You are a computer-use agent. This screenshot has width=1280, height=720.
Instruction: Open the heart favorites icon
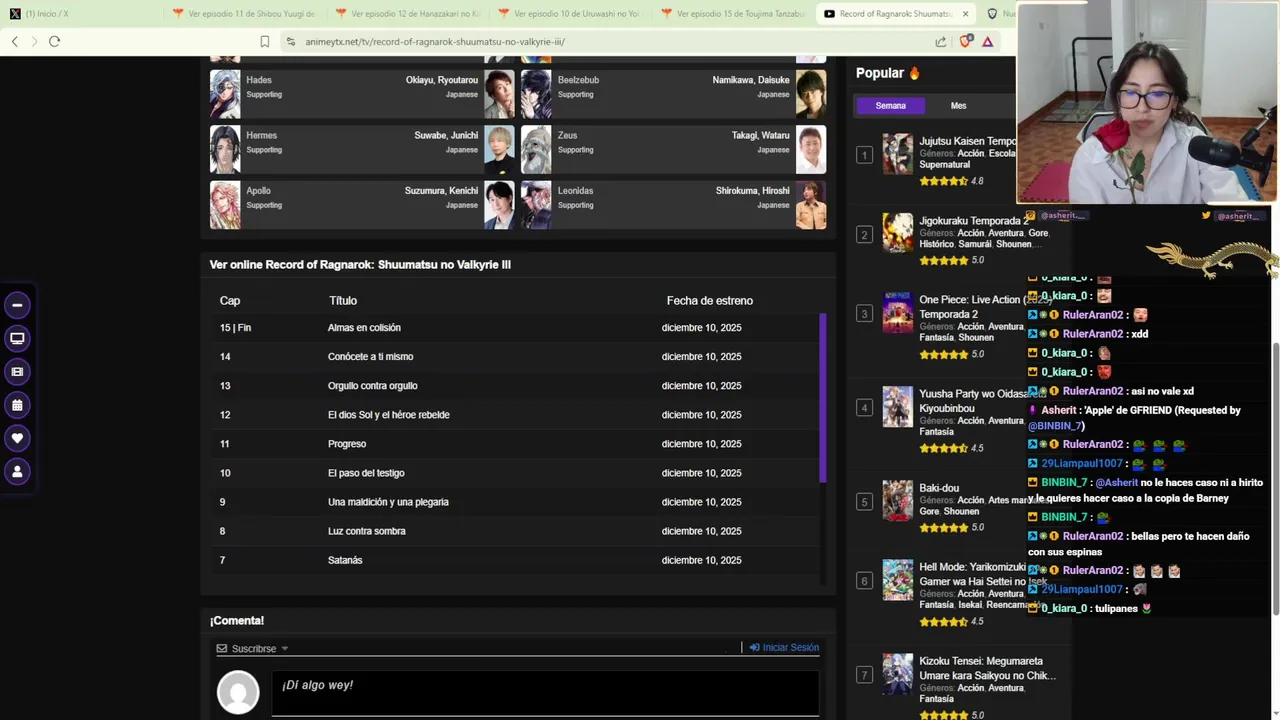coord(17,438)
